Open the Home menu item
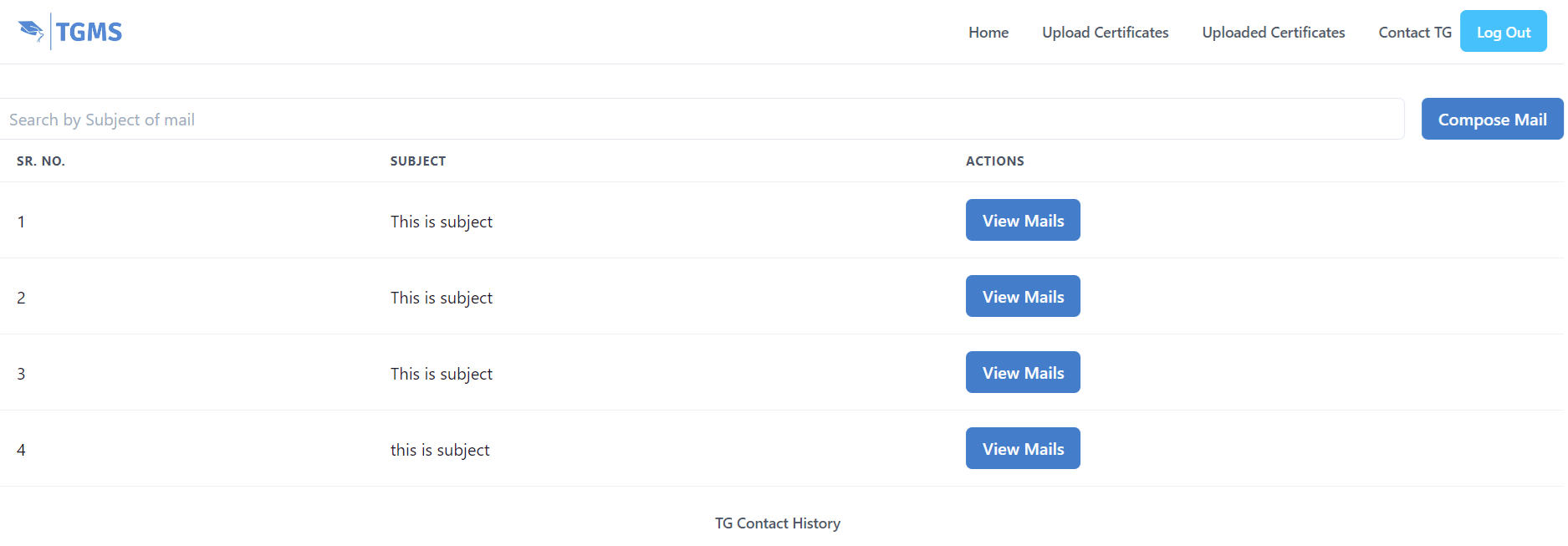Viewport: 1568px width, 546px height. [988, 33]
